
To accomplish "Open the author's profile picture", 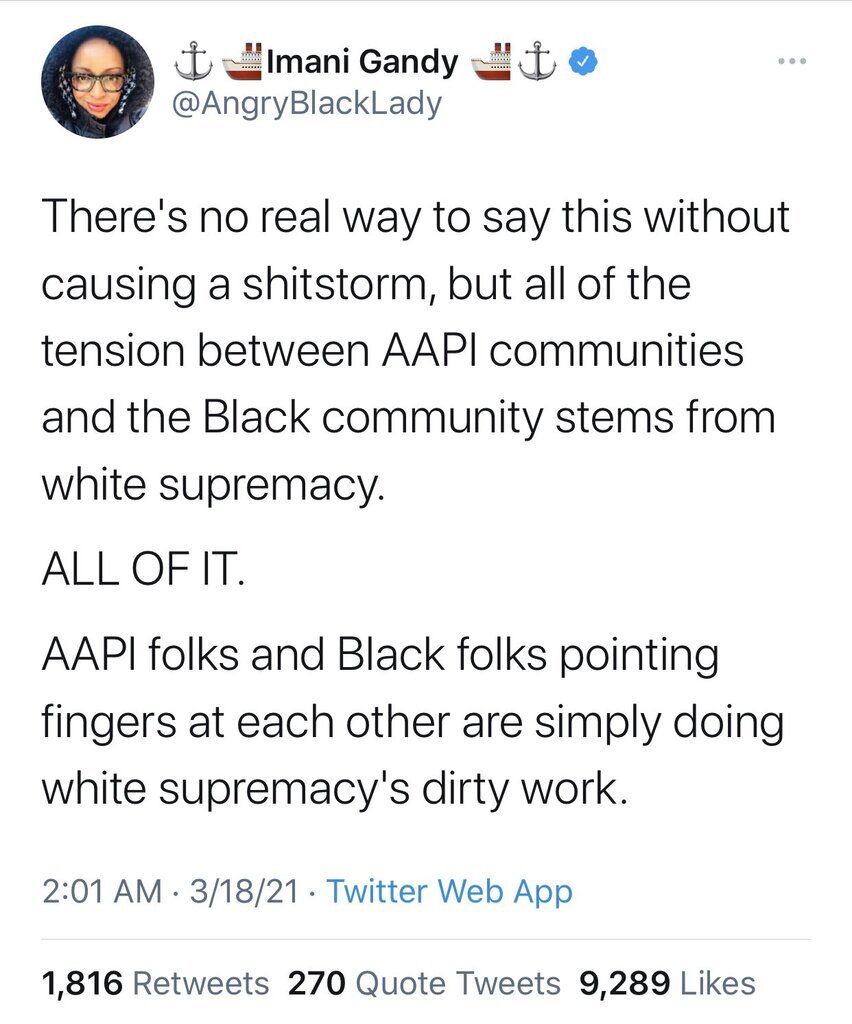I will [97, 82].
